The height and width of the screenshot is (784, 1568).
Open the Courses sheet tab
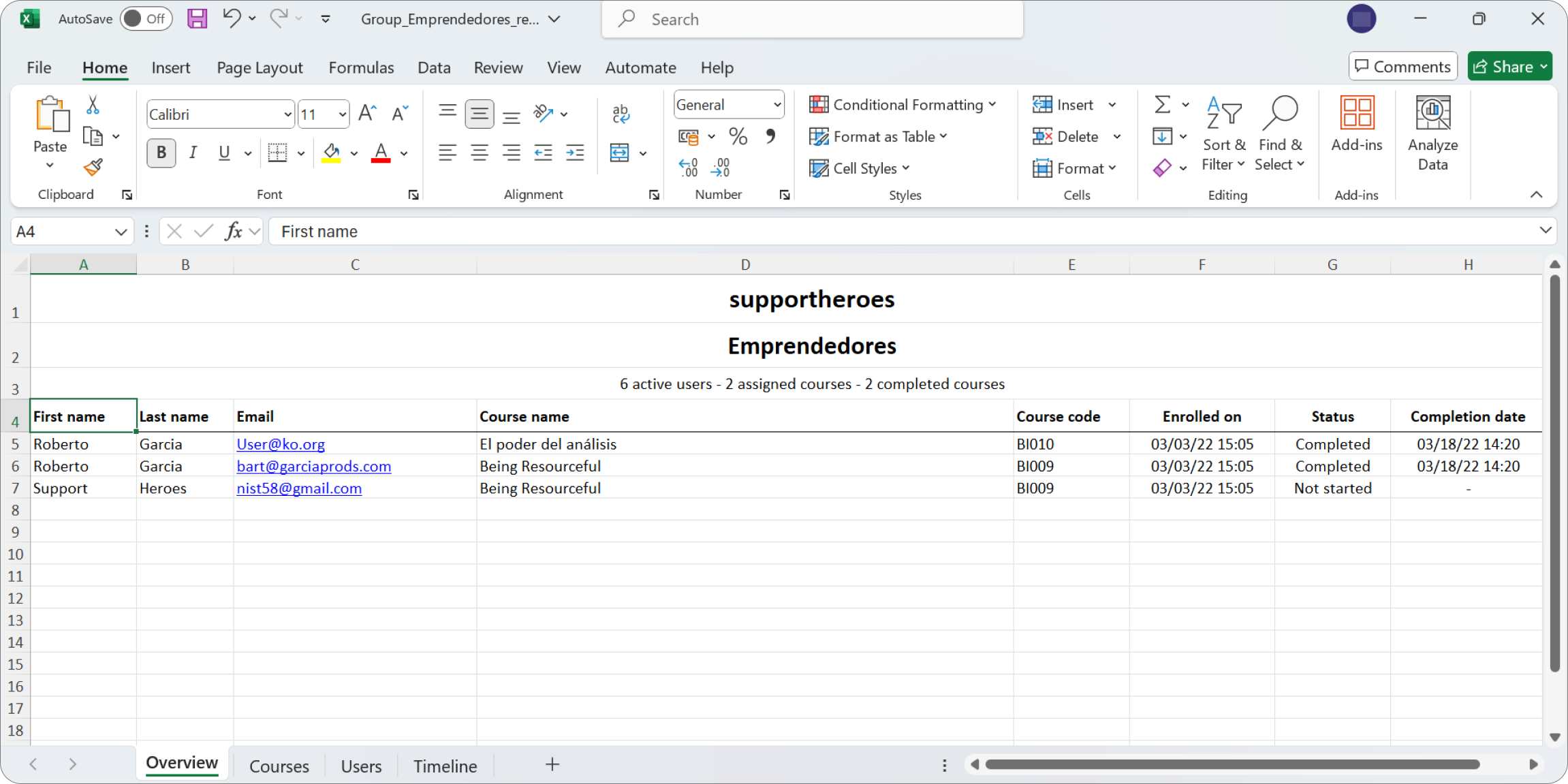(279, 766)
